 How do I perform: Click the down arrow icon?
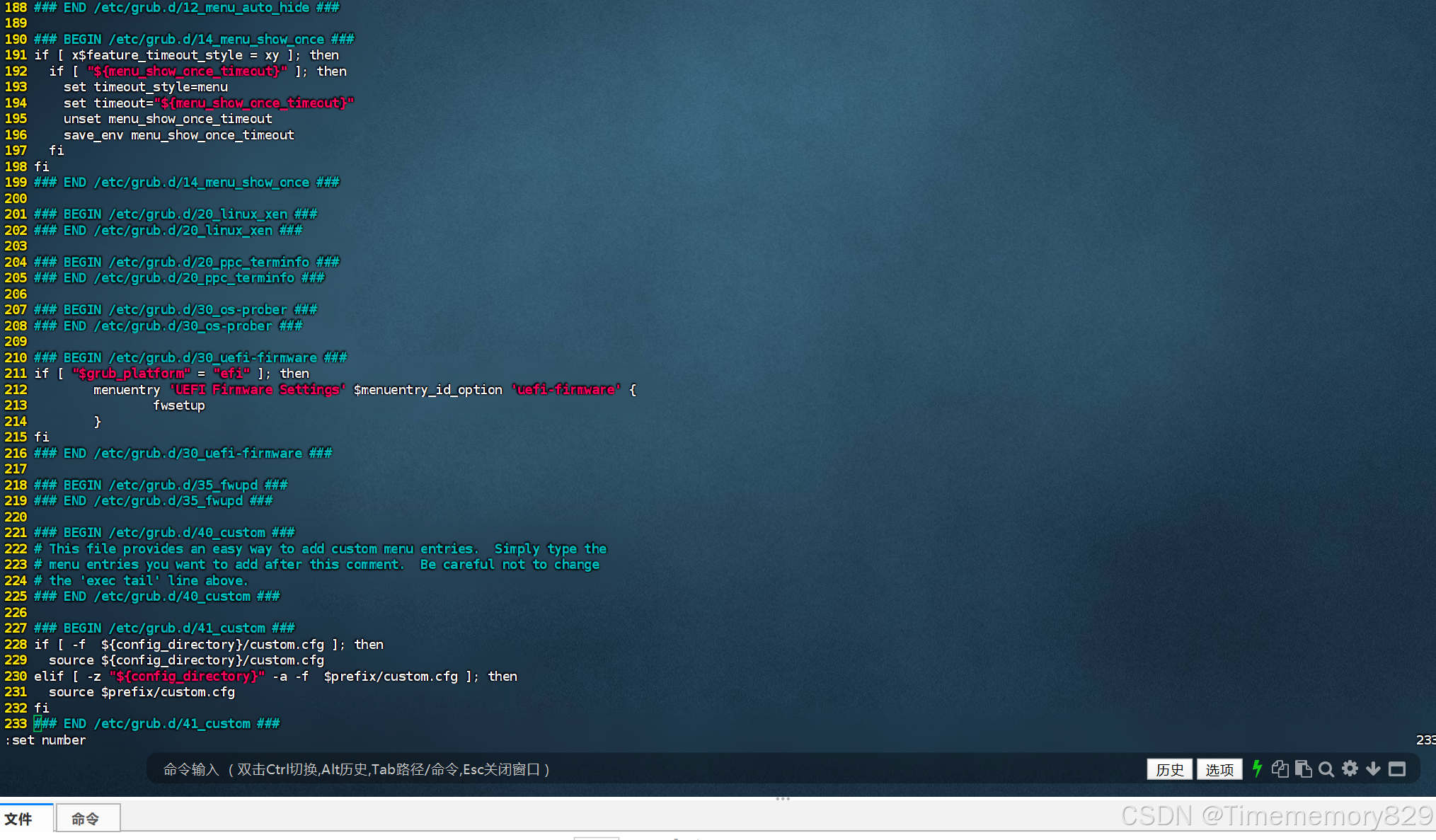tap(1373, 769)
